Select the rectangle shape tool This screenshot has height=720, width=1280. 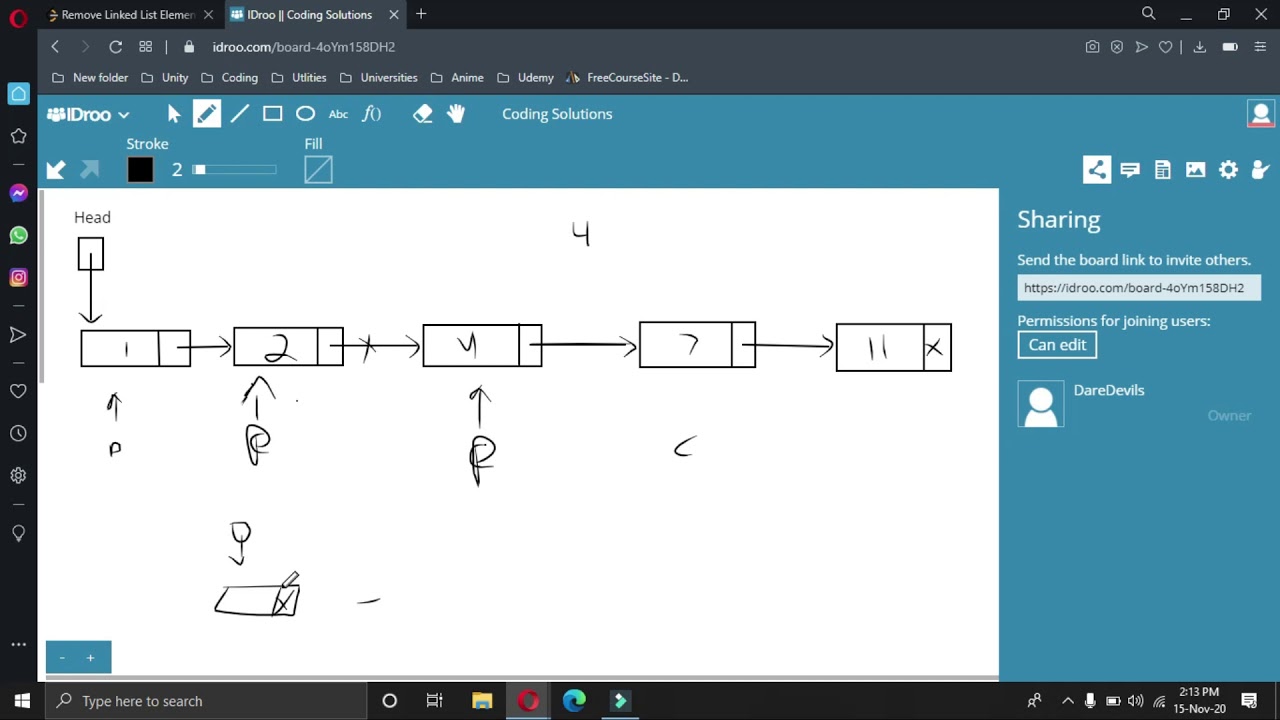pyautogui.click(x=272, y=114)
